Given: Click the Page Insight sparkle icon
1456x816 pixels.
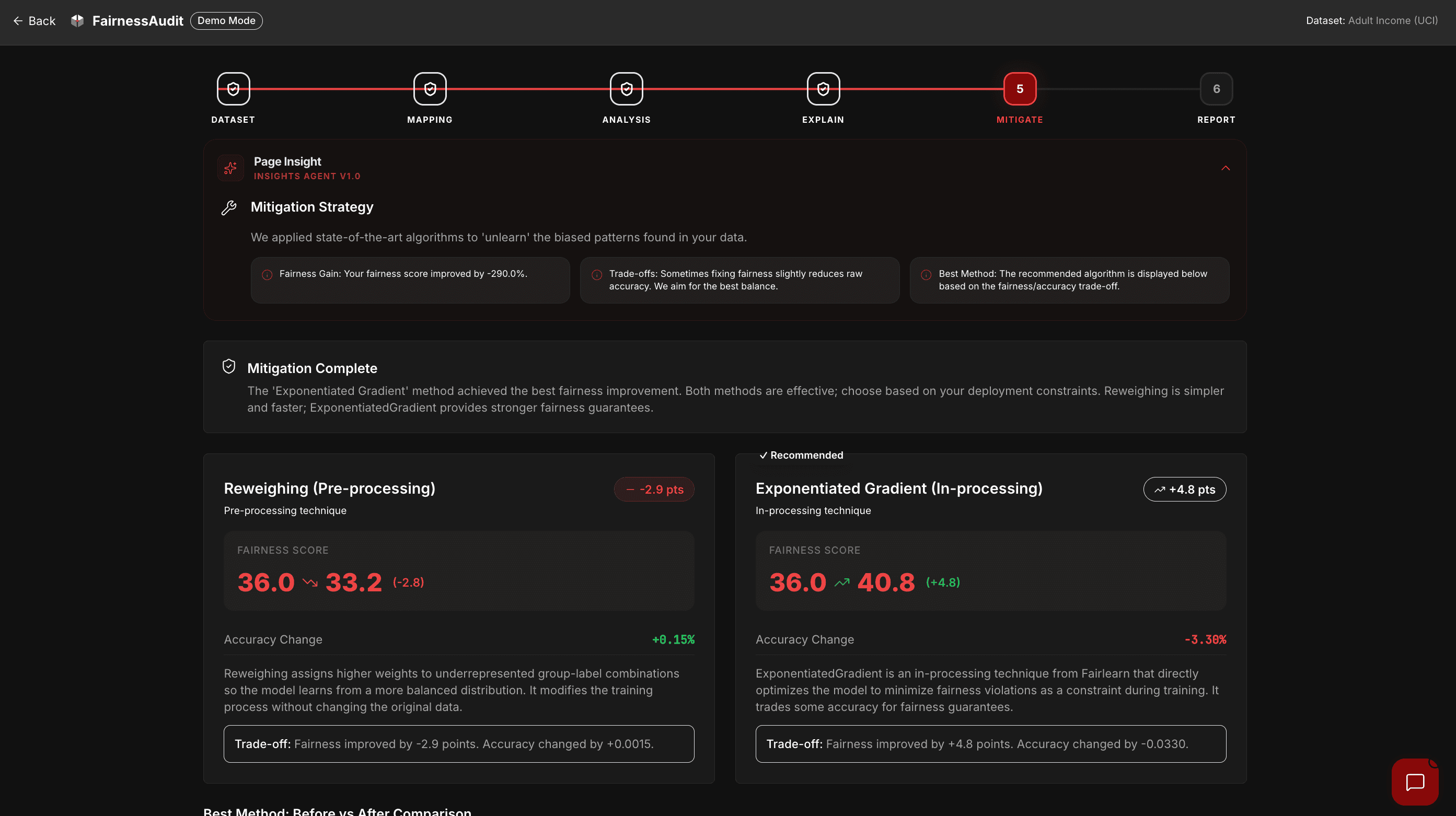Looking at the screenshot, I should [x=230, y=168].
